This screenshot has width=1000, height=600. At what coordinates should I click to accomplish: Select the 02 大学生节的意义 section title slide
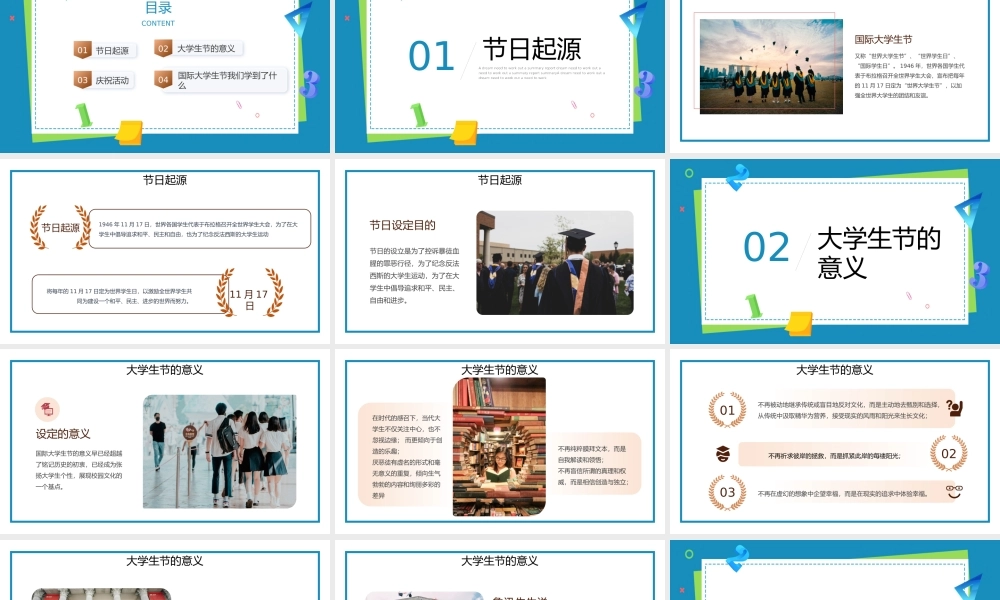click(835, 251)
